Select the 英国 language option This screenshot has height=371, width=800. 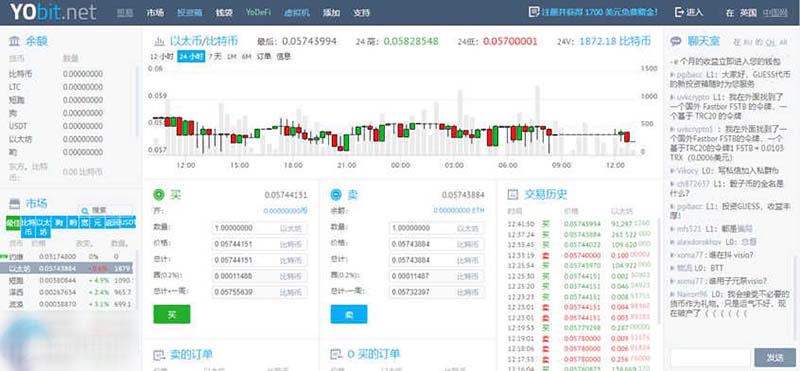[x=748, y=13]
